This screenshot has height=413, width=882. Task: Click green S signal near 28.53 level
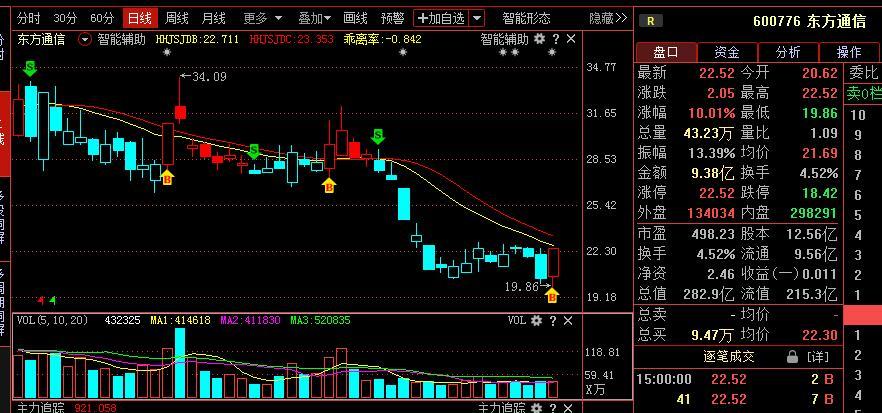(x=254, y=151)
